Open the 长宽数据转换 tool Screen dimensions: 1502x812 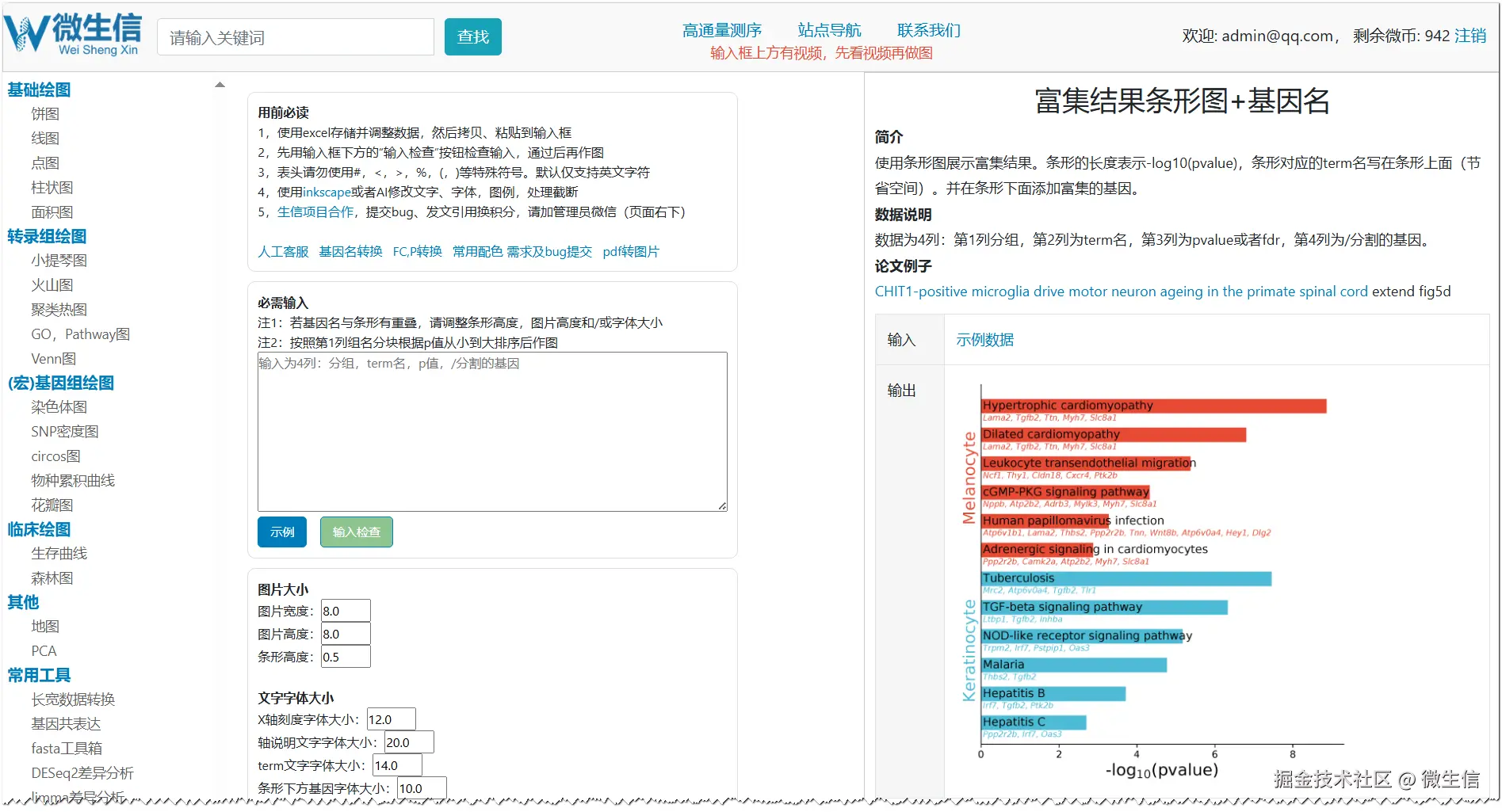[x=73, y=700]
